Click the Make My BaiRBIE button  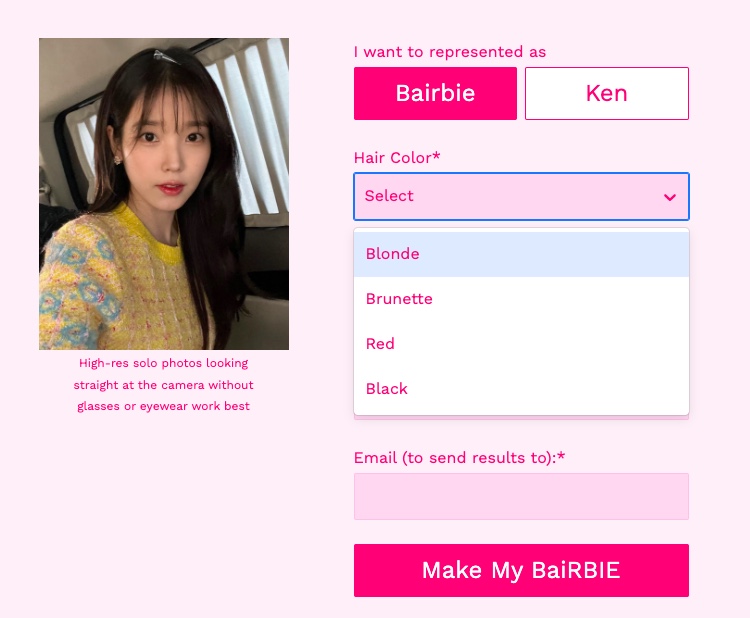[x=521, y=570]
